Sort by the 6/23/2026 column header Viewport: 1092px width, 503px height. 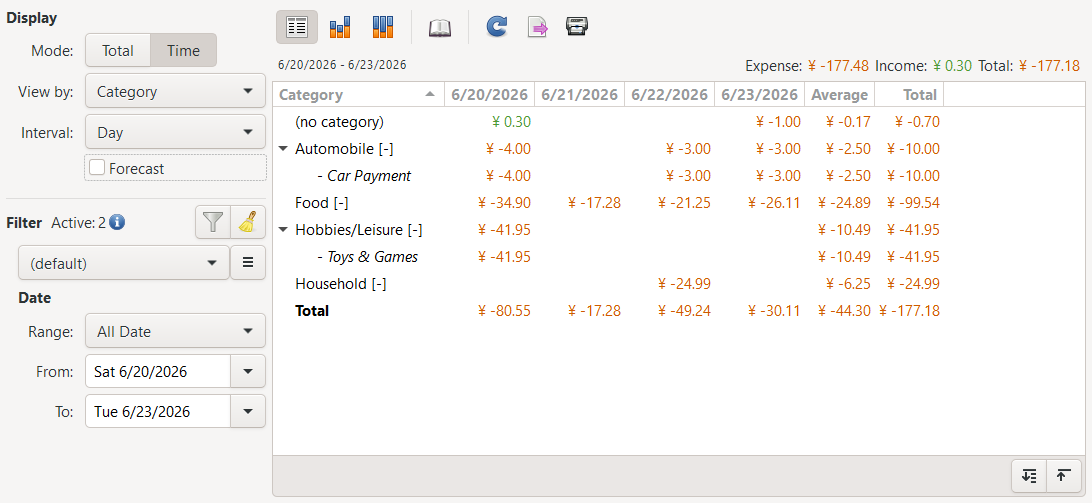pyautogui.click(x=759, y=95)
